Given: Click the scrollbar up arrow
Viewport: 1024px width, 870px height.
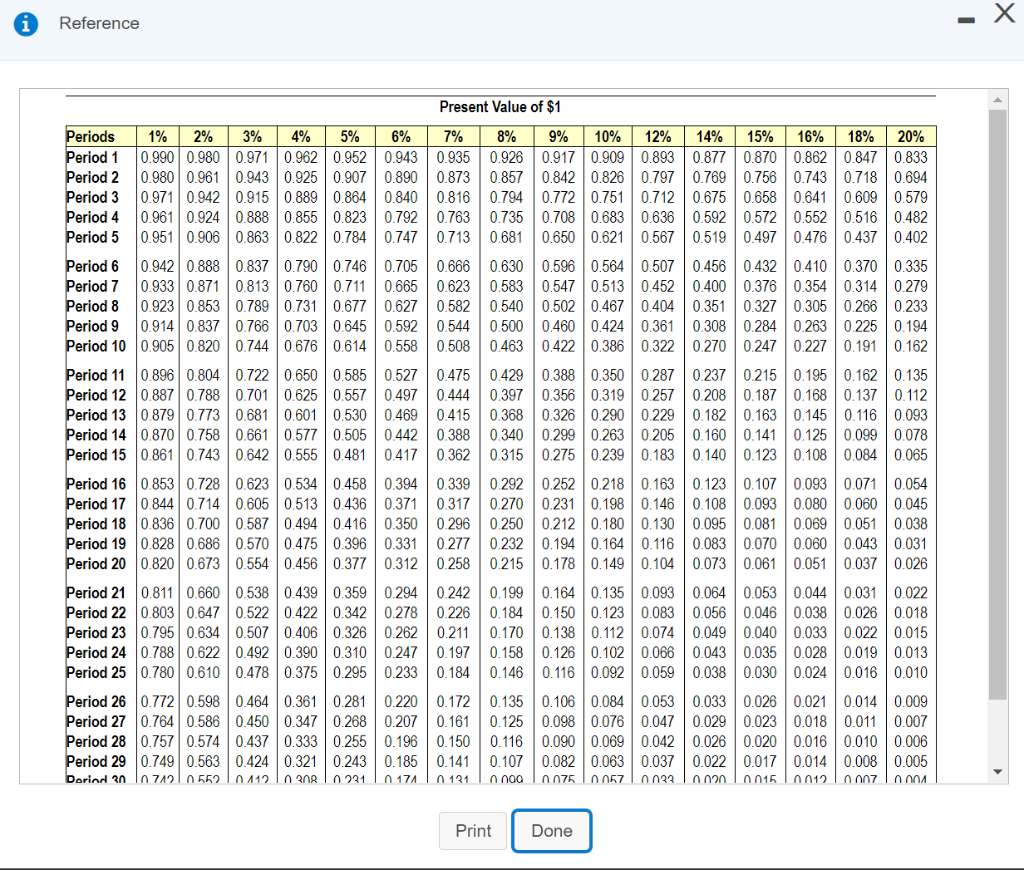Looking at the screenshot, I should [x=997, y=100].
